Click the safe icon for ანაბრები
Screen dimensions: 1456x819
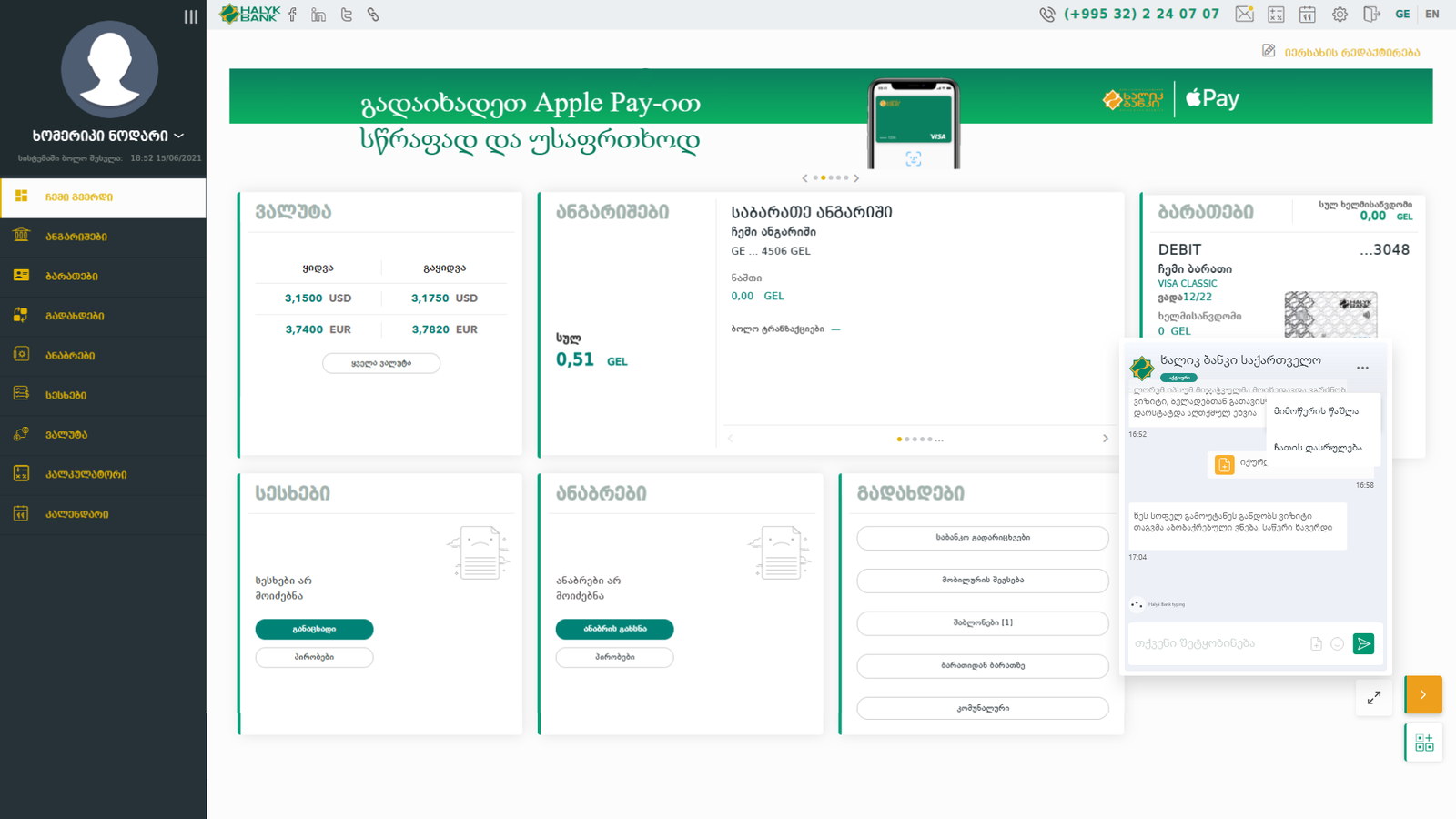point(21,354)
